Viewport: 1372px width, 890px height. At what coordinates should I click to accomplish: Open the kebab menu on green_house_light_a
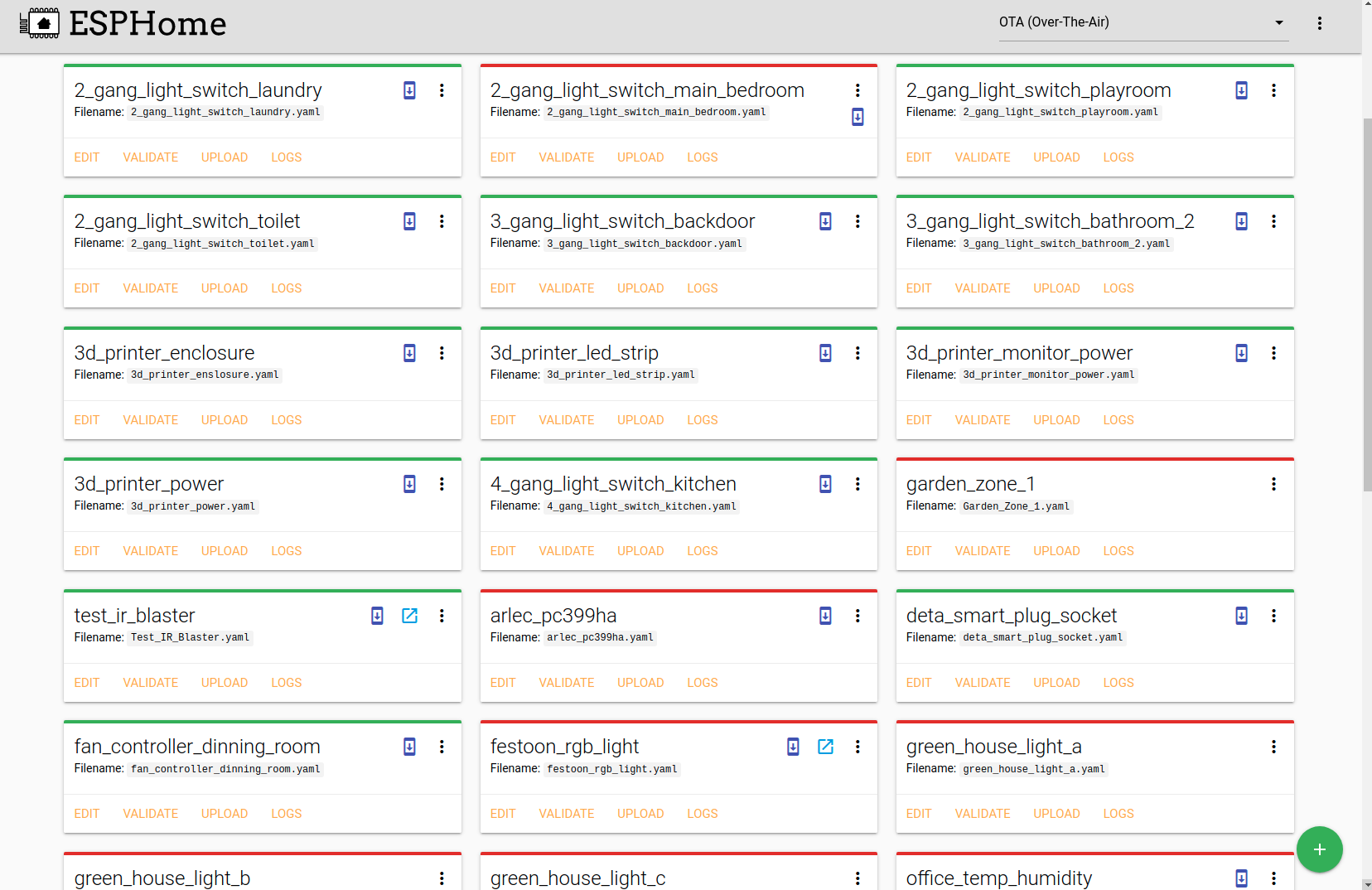(1273, 747)
